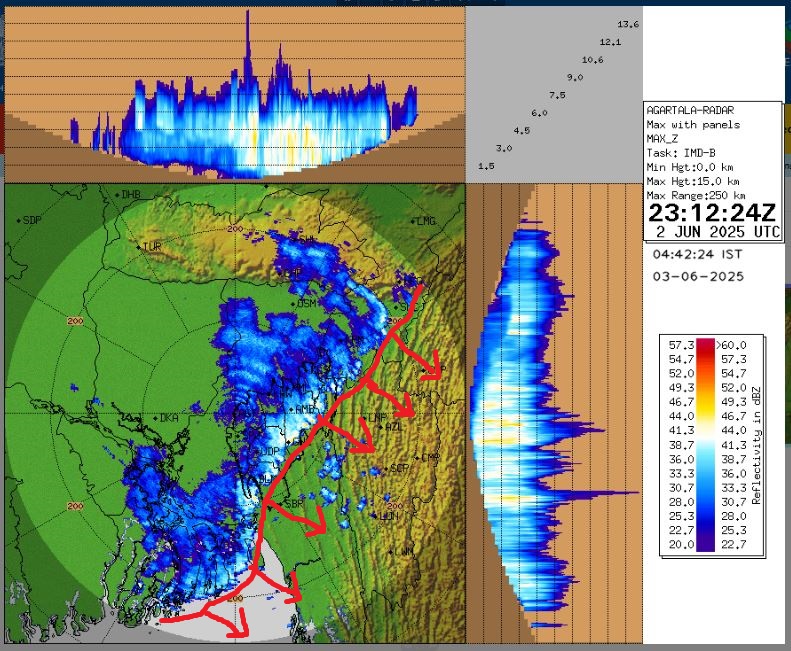Click the yellow band in reflectivity legend
Viewport: 791px width, 651px height.
tap(706, 414)
